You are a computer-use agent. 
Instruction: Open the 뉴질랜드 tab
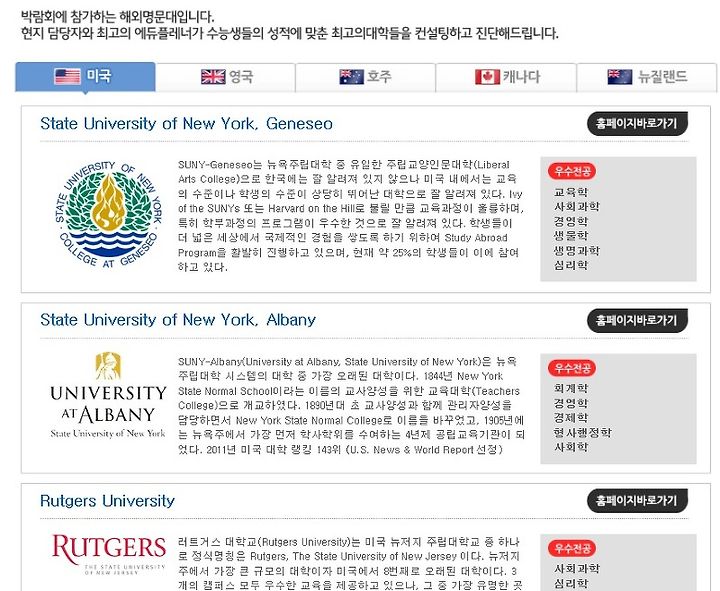click(x=647, y=77)
